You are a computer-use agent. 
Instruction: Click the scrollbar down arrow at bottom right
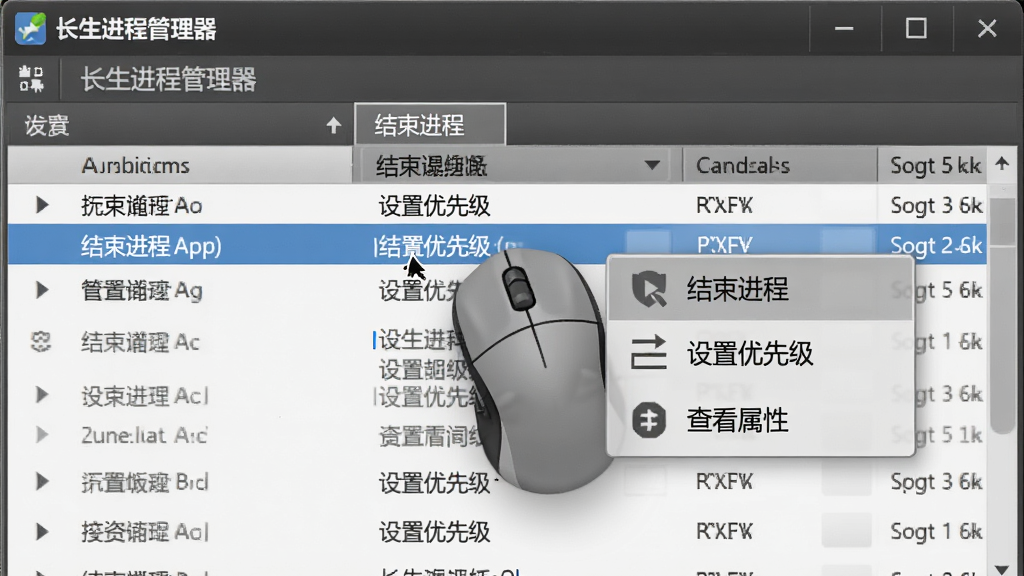[x=1002, y=569]
